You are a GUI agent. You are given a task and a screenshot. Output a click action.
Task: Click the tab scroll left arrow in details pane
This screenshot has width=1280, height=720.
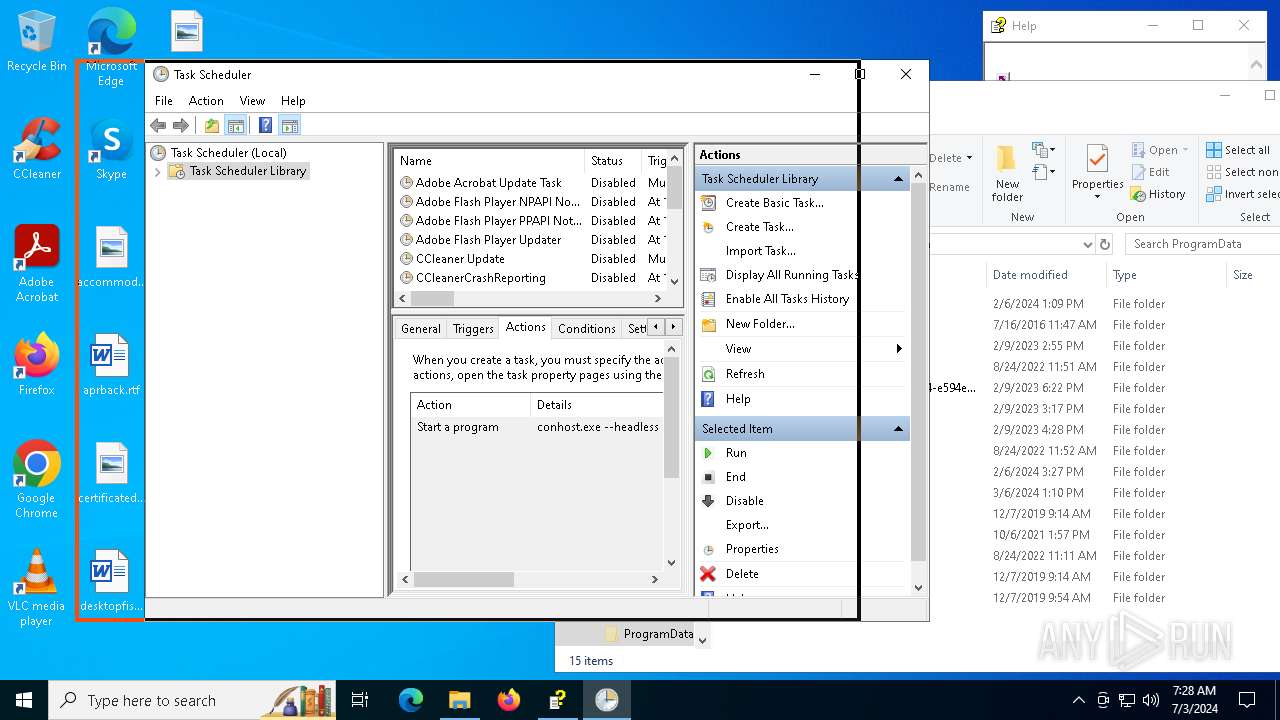(656, 327)
